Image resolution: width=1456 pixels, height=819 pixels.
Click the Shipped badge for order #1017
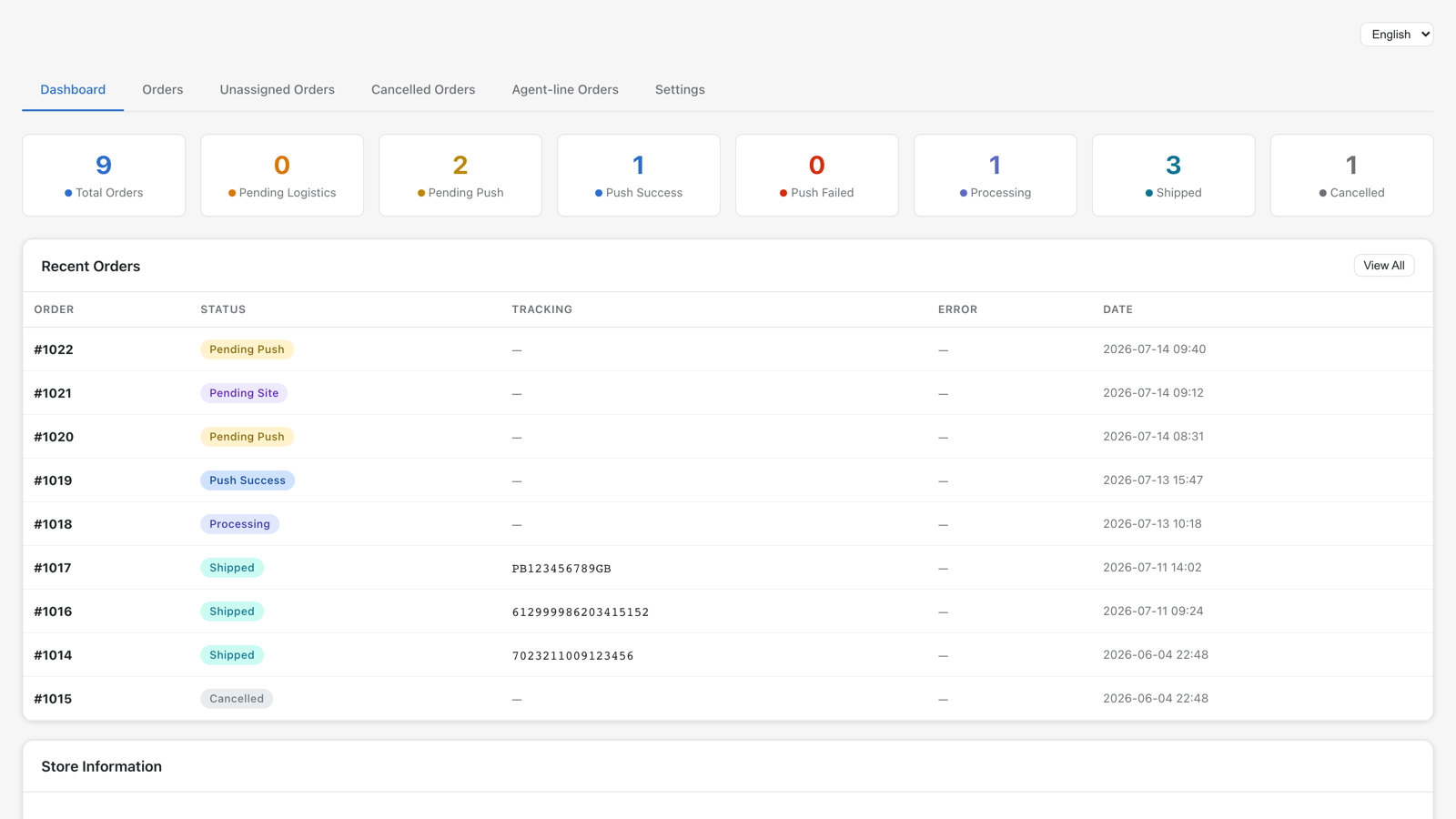click(232, 568)
